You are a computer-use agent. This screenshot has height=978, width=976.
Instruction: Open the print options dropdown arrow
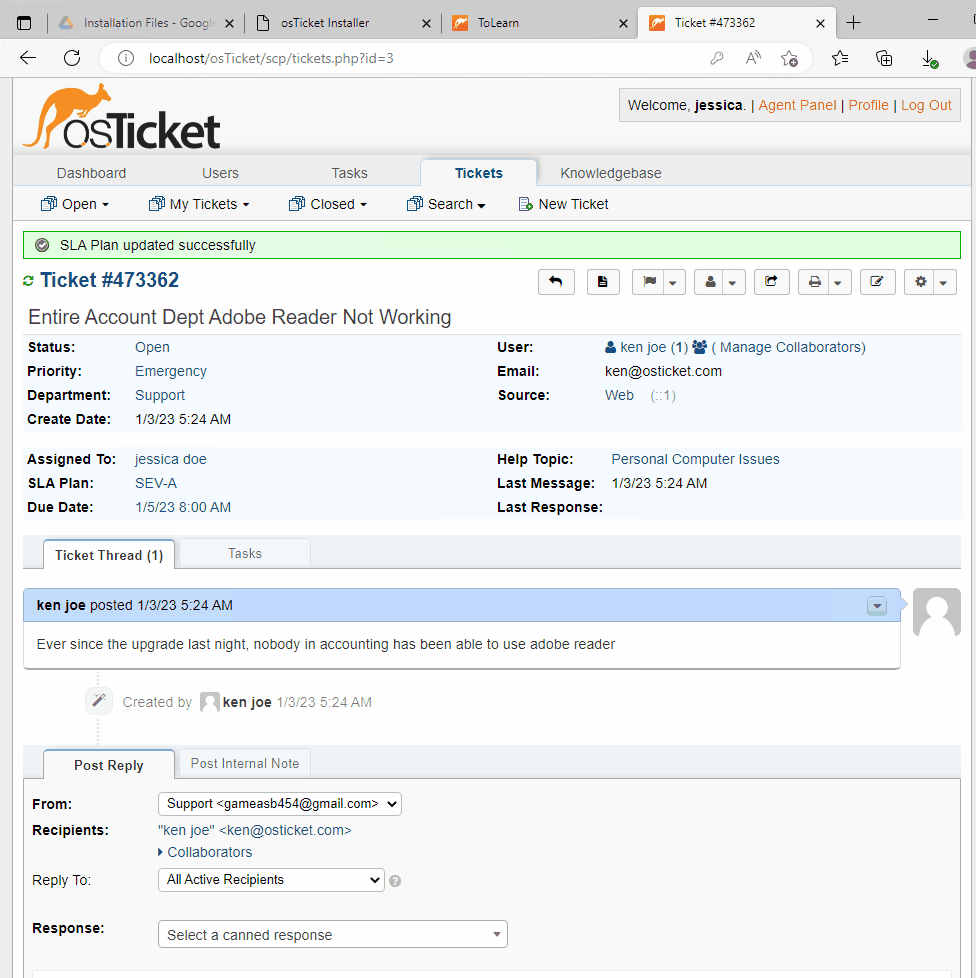click(839, 283)
